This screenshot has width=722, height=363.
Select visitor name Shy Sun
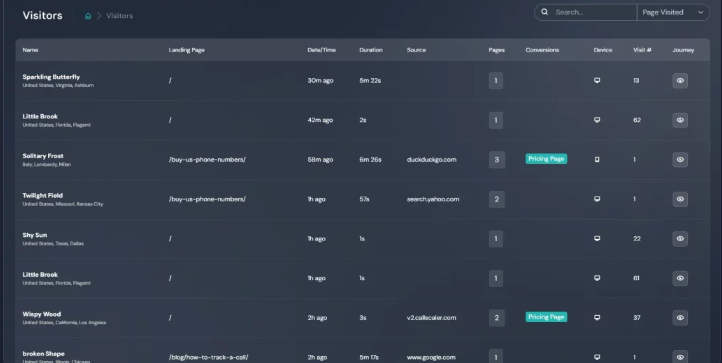pyautogui.click(x=35, y=235)
